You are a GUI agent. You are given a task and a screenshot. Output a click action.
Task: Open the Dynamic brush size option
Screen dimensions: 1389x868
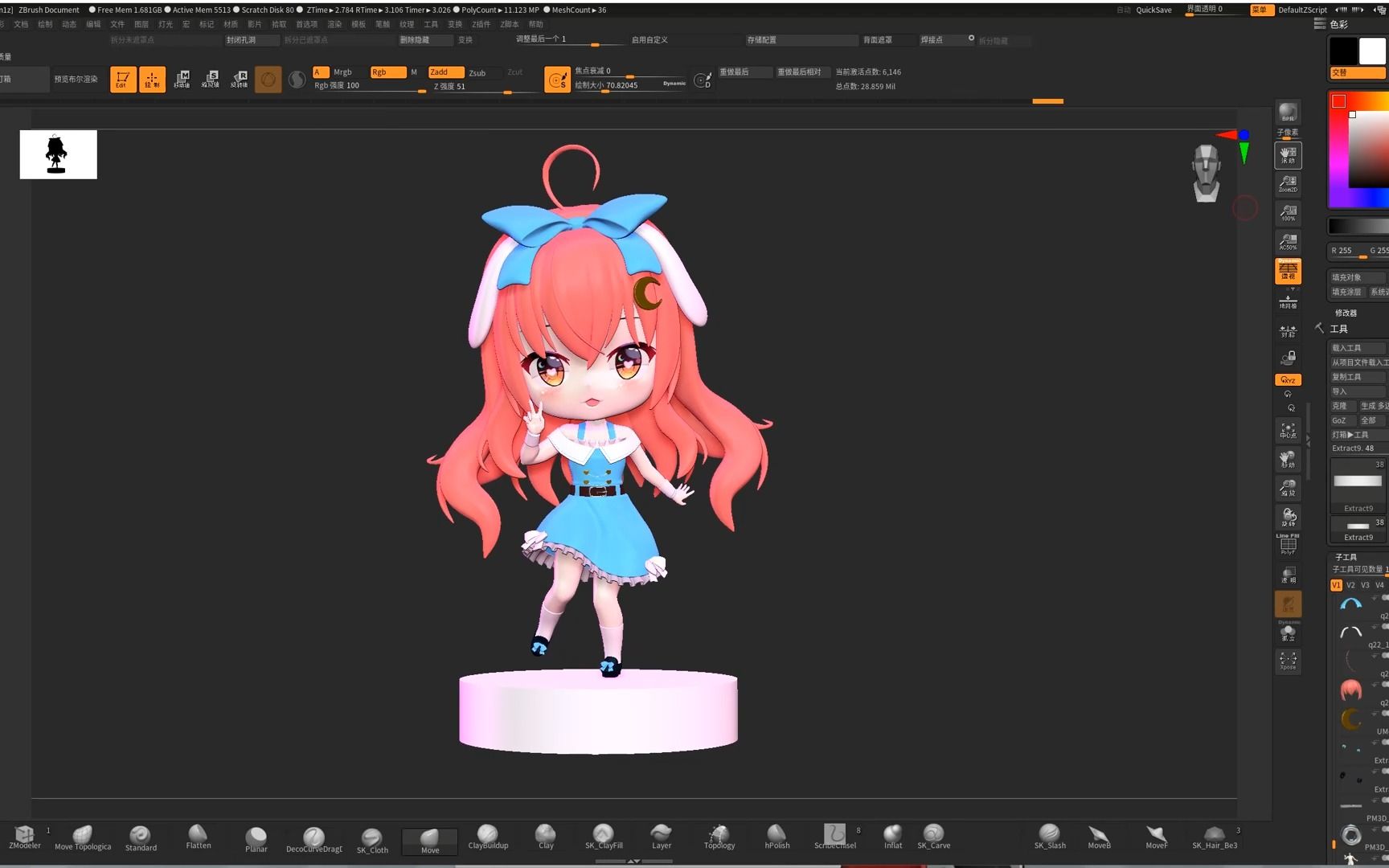pyautogui.click(x=674, y=83)
